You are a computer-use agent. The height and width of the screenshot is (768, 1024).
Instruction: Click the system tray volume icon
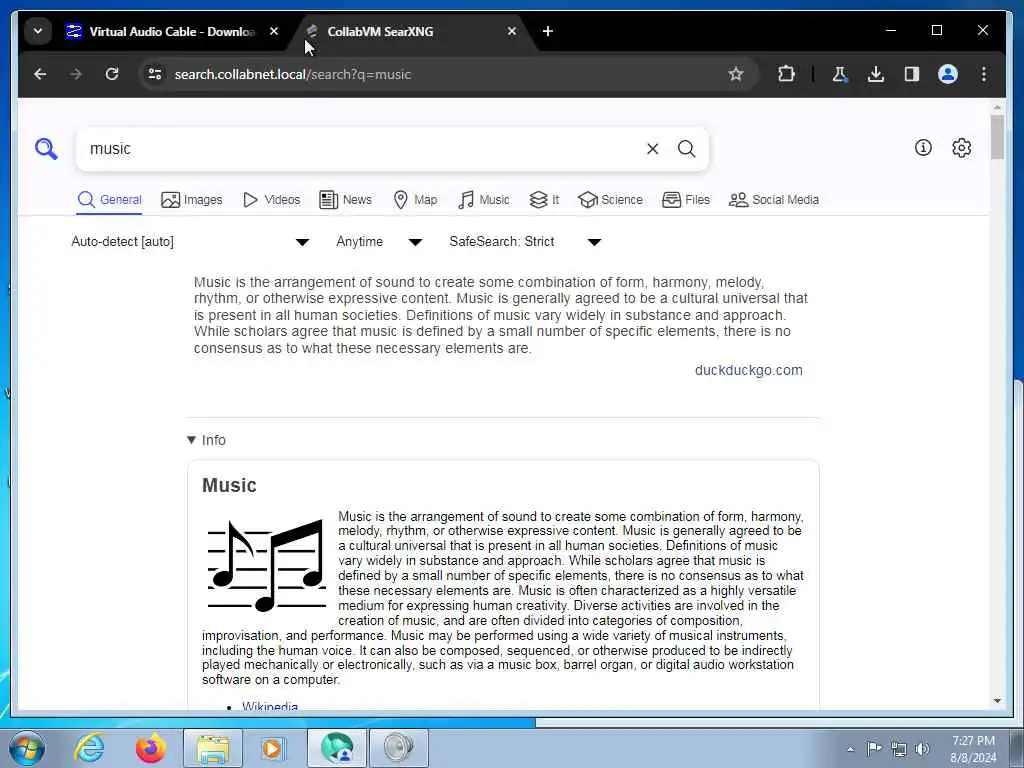click(923, 749)
